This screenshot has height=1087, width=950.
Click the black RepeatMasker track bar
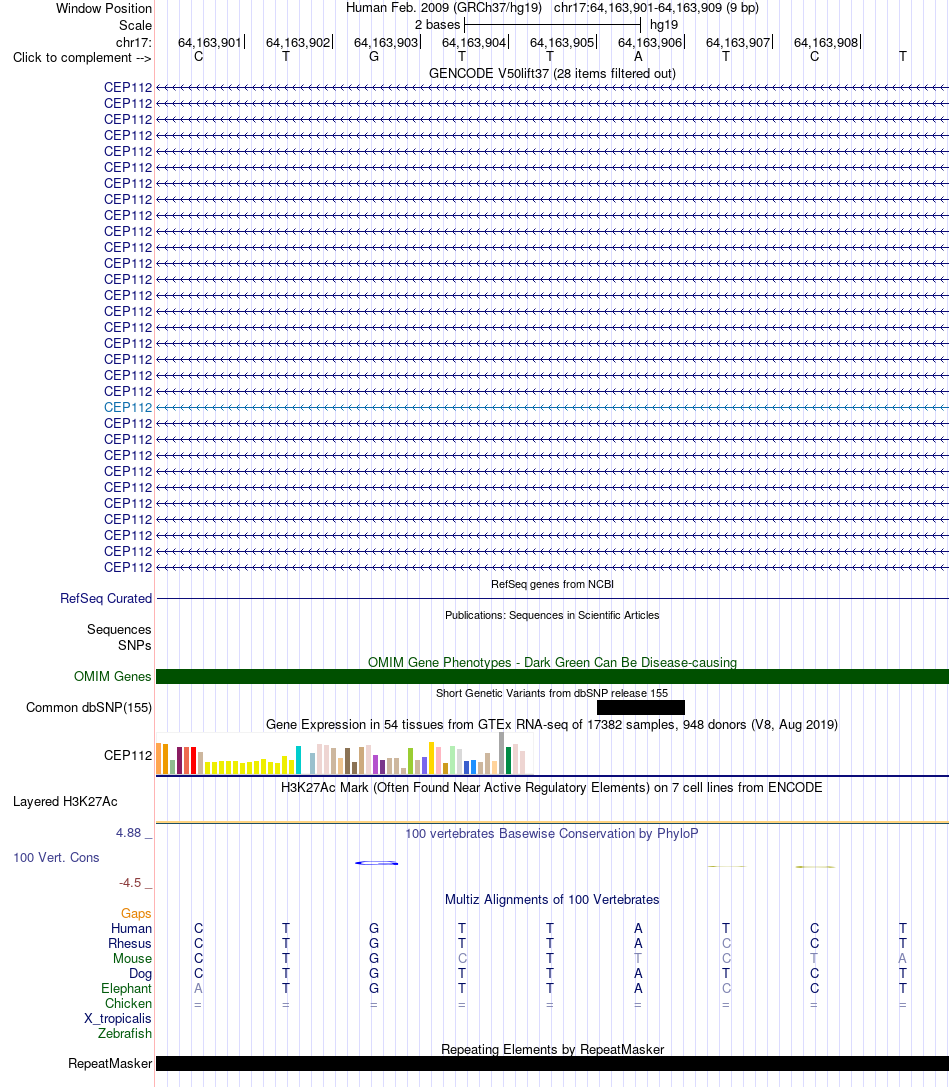tap(552, 1064)
